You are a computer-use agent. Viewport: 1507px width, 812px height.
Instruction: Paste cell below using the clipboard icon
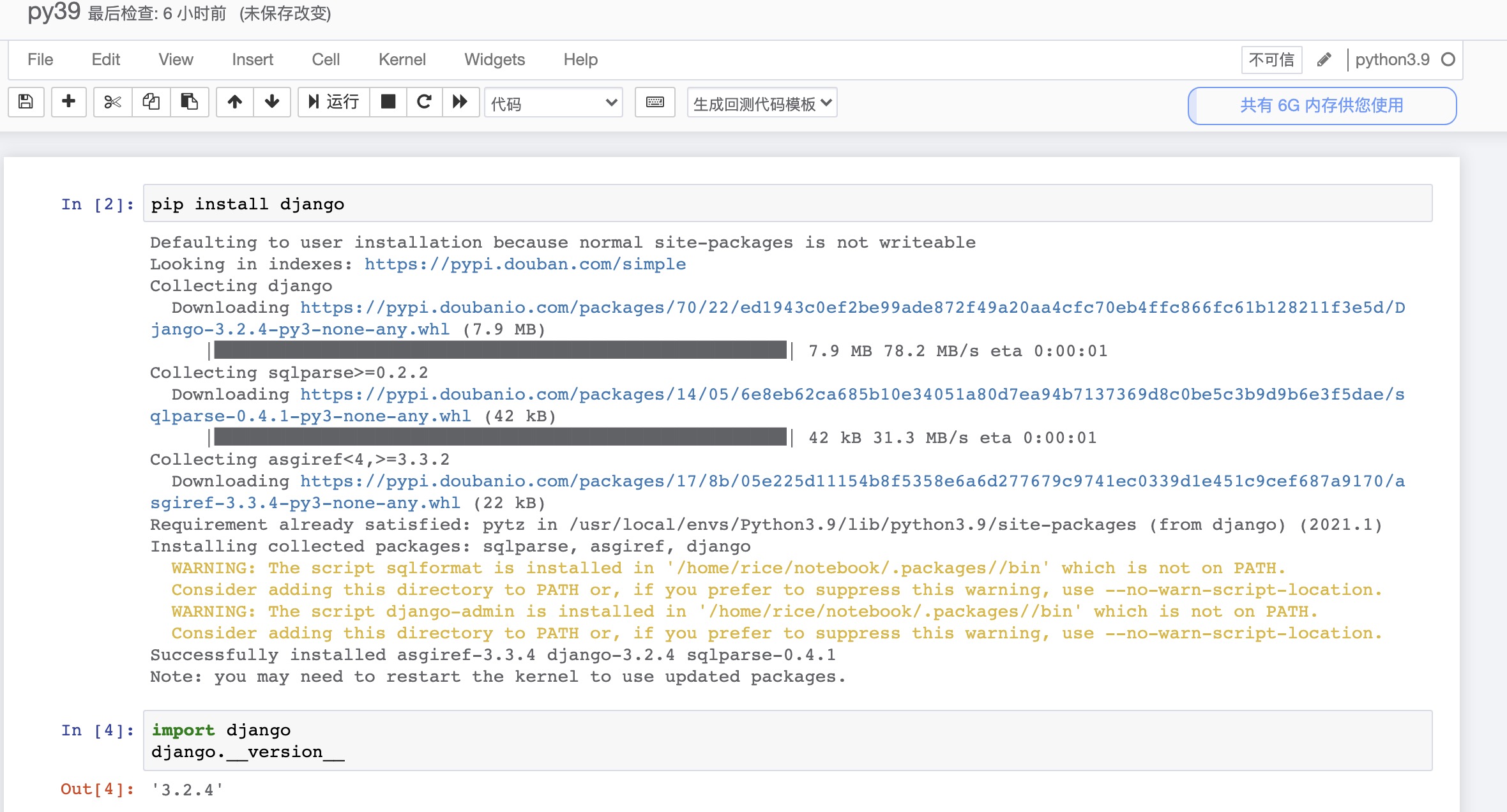click(x=190, y=102)
